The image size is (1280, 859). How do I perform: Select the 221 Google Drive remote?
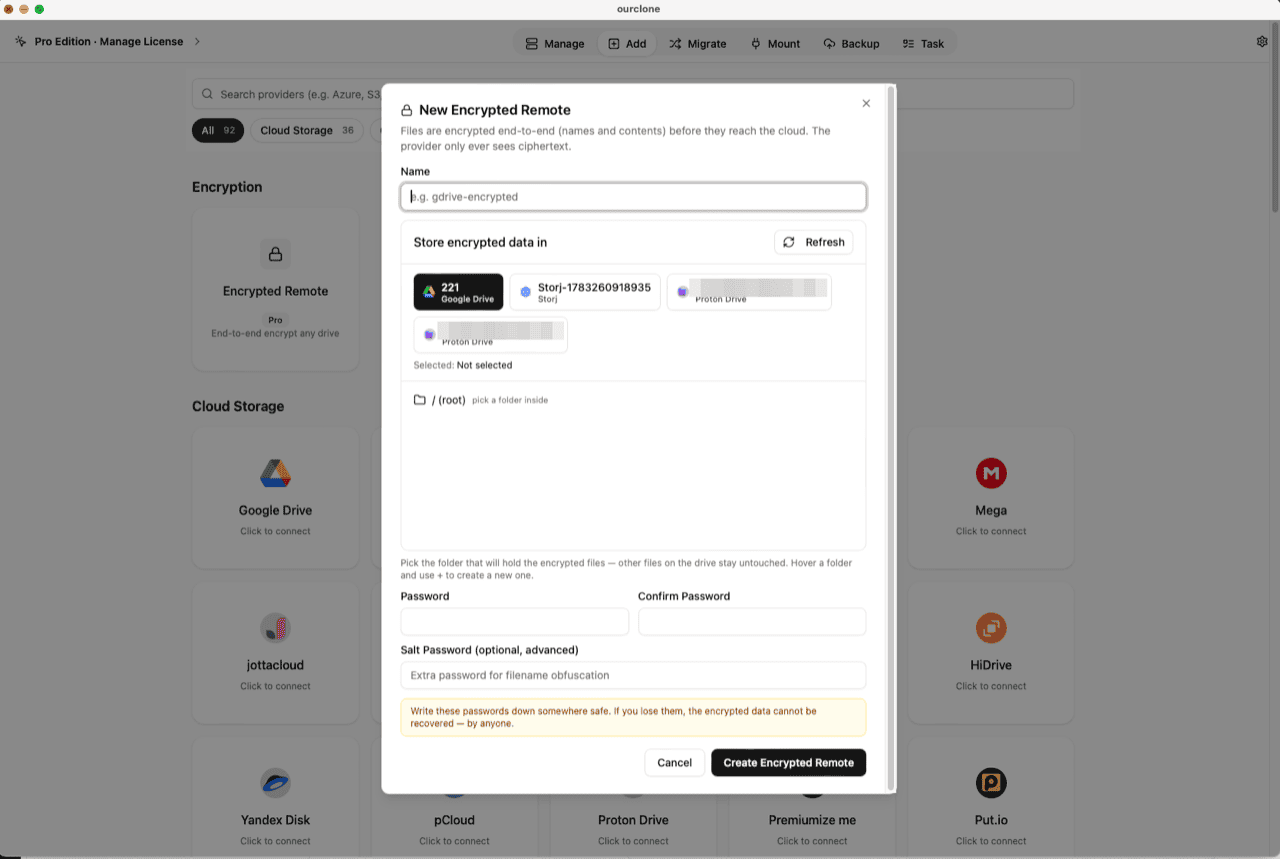click(458, 292)
